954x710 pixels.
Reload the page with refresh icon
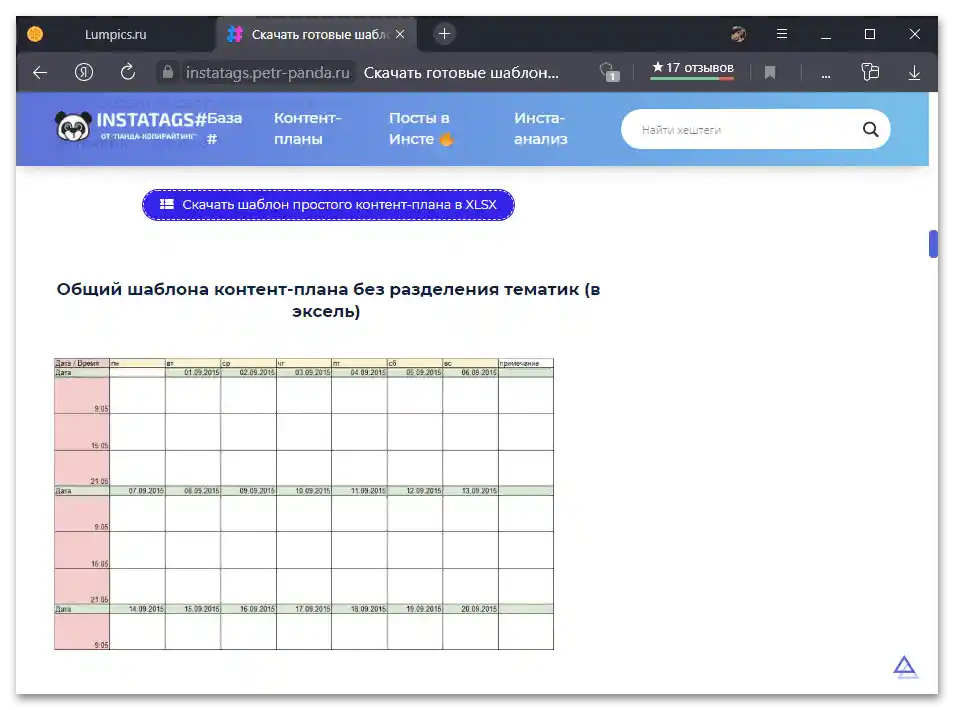[128, 72]
